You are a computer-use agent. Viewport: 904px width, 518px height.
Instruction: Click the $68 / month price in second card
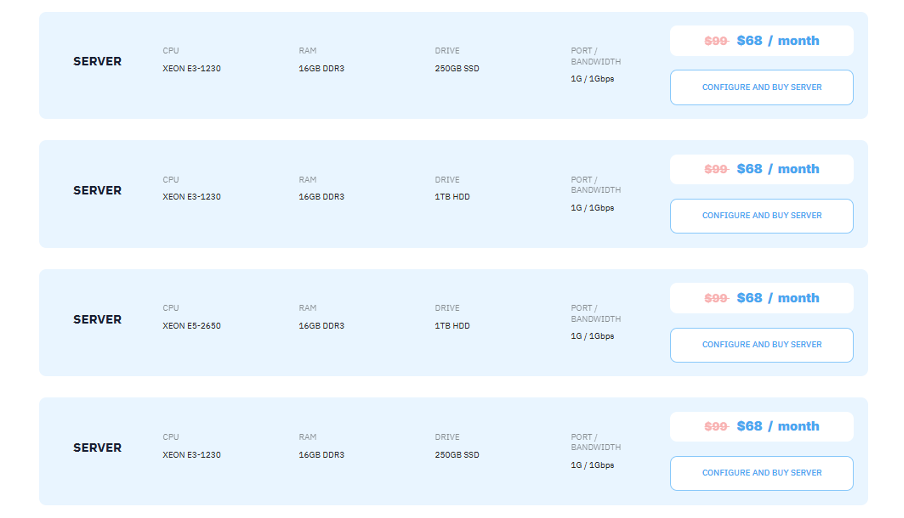(777, 169)
